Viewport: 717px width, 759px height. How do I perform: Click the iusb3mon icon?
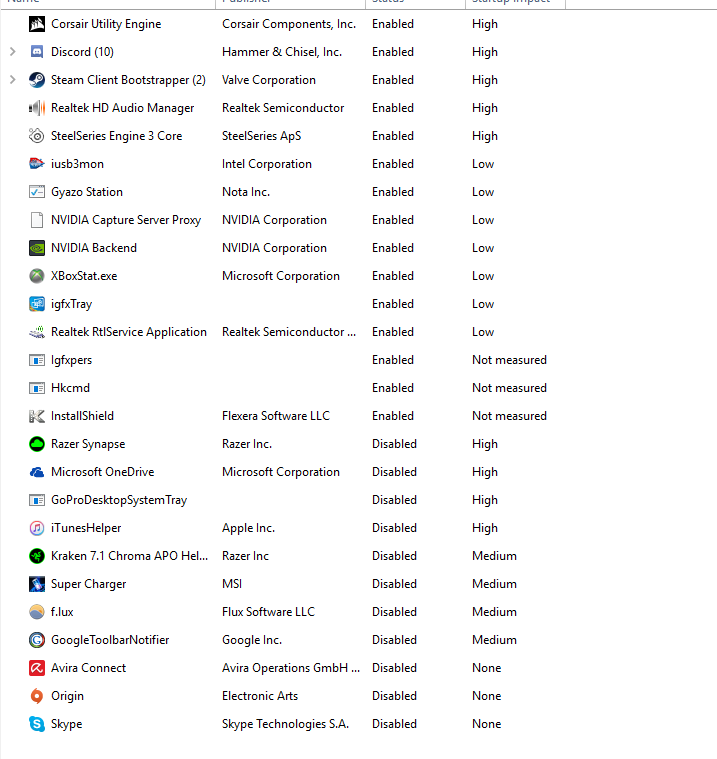point(37,164)
